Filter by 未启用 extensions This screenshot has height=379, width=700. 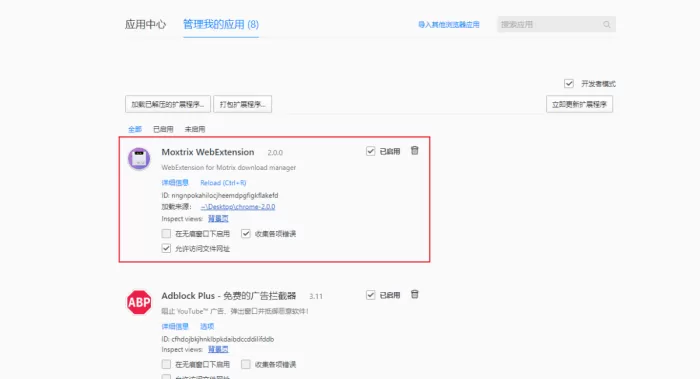pyautogui.click(x=195, y=129)
